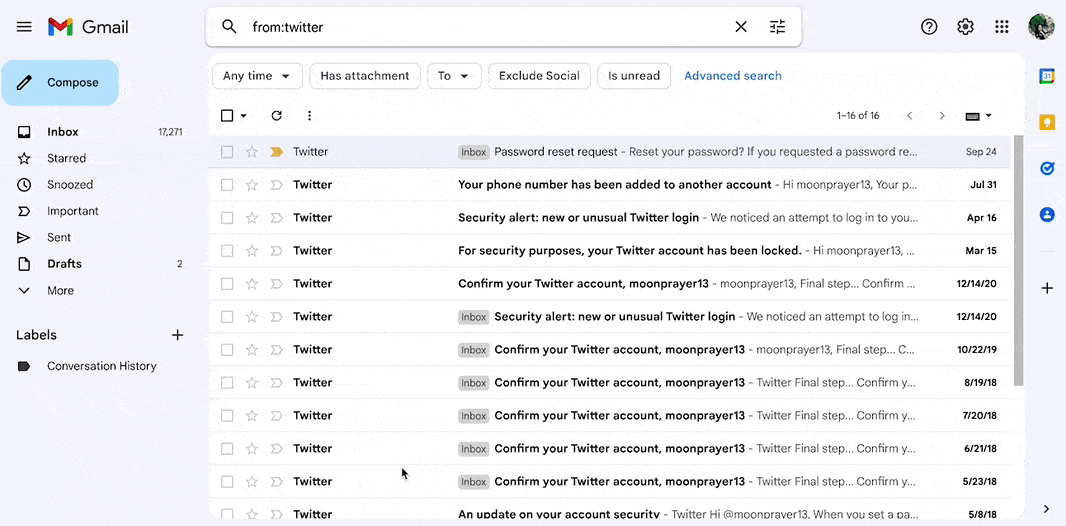Screen dimensions: 1066x526
Task: Click the refresh icon above email list
Action: pyautogui.click(x=277, y=116)
